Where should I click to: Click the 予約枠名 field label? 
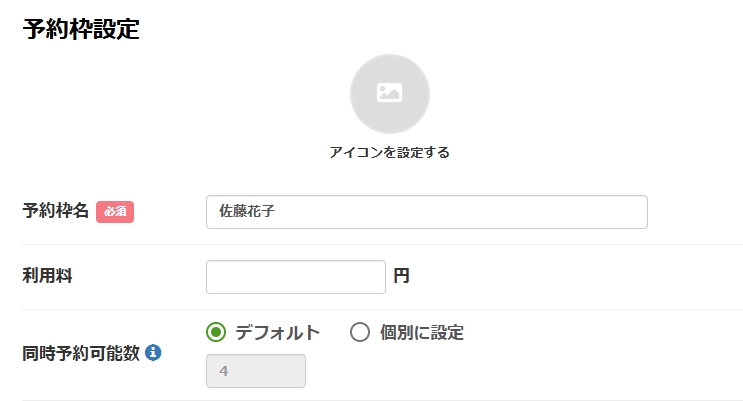click(56, 211)
